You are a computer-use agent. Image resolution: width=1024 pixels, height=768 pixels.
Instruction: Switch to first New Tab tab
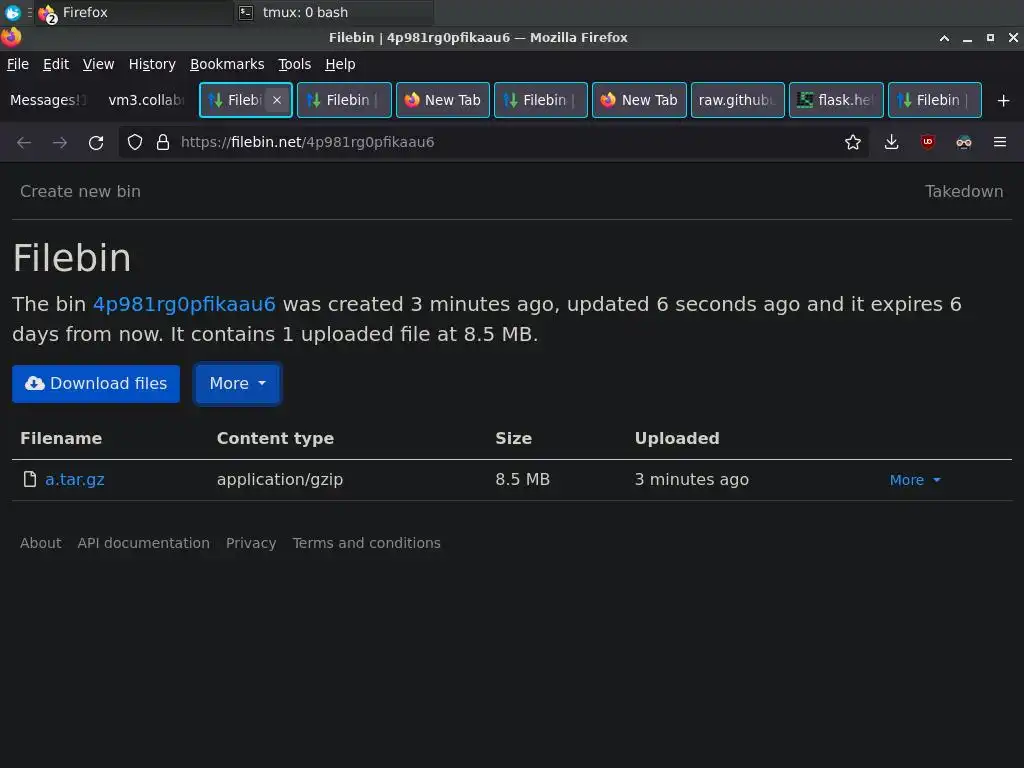point(443,100)
